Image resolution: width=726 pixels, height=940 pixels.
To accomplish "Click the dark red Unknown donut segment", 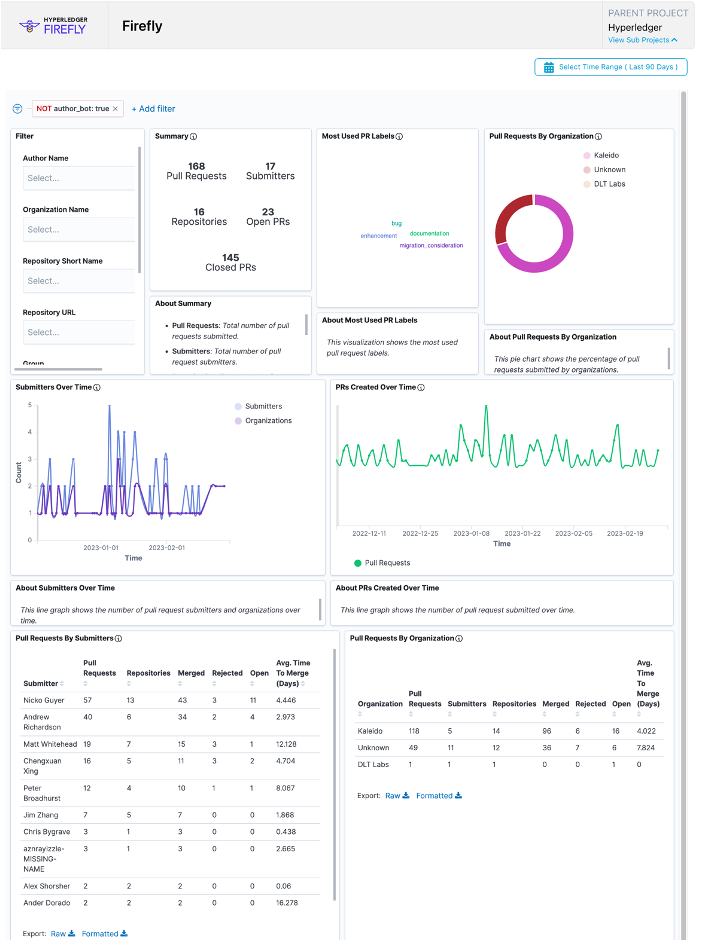I will click(x=504, y=215).
